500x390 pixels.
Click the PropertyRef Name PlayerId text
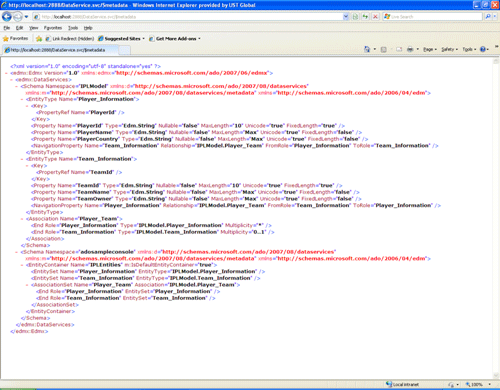[80, 113]
